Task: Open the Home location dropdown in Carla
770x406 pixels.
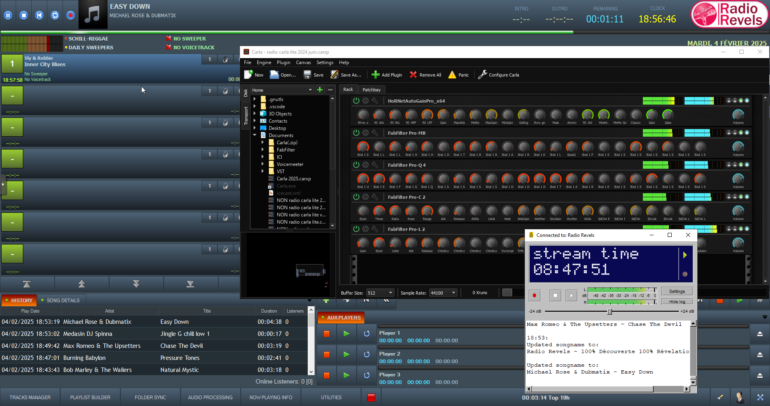Action: click(282, 90)
